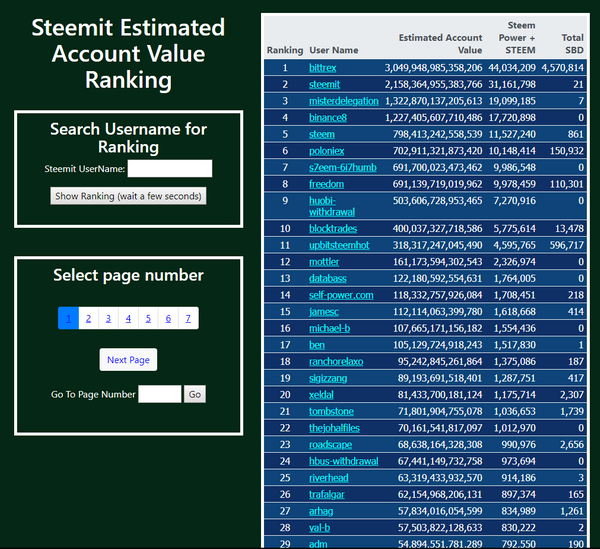This screenshot has height=549, width=600.
Task: Click the Search Username for Ranking heading
Action: coord(128,138)
